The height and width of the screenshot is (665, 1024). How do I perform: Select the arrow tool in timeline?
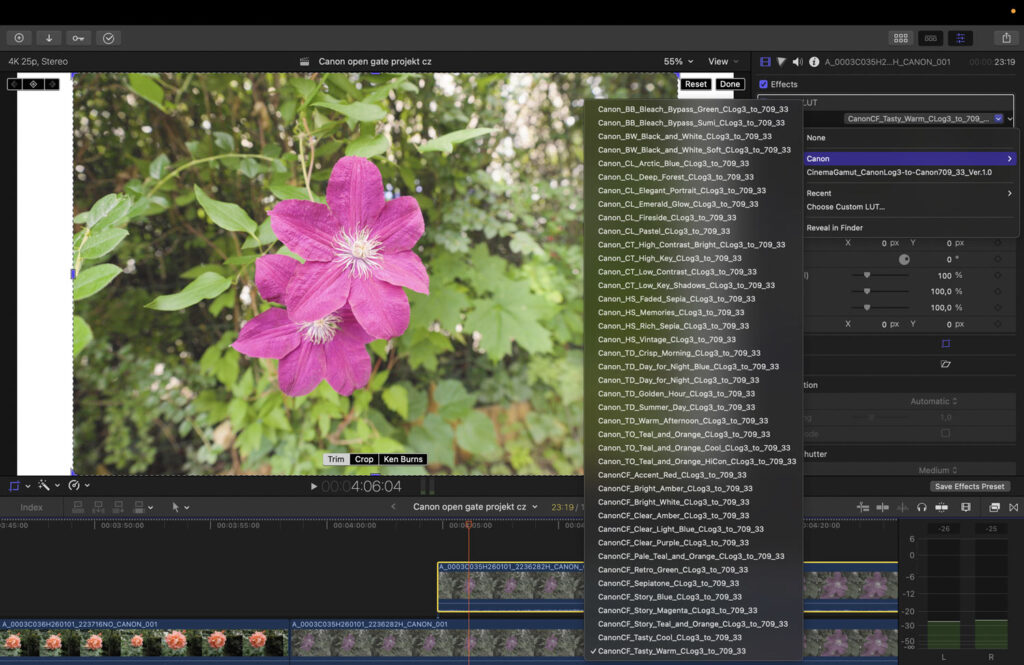[x=175, y=507]
